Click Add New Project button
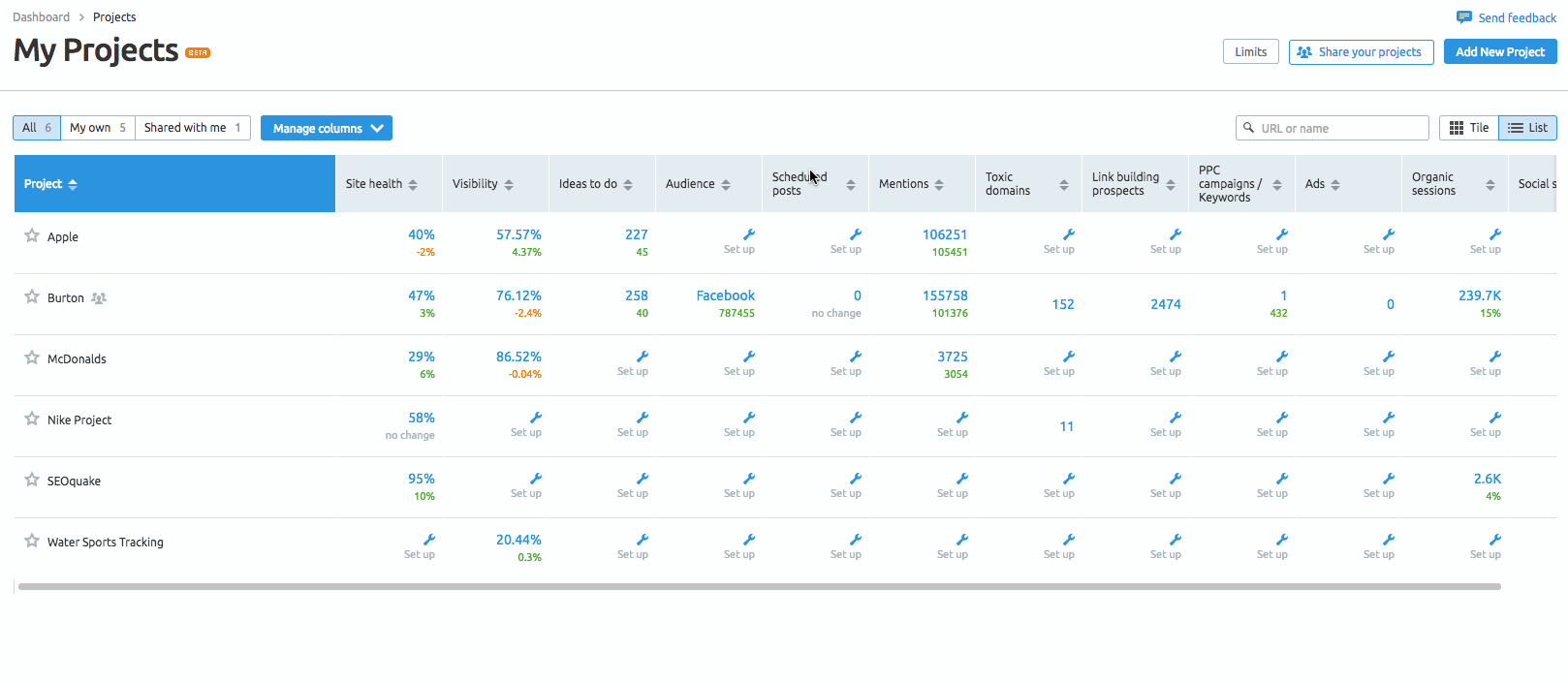Viewport: 1568px width, 683px height. (x=1500, y=51)
